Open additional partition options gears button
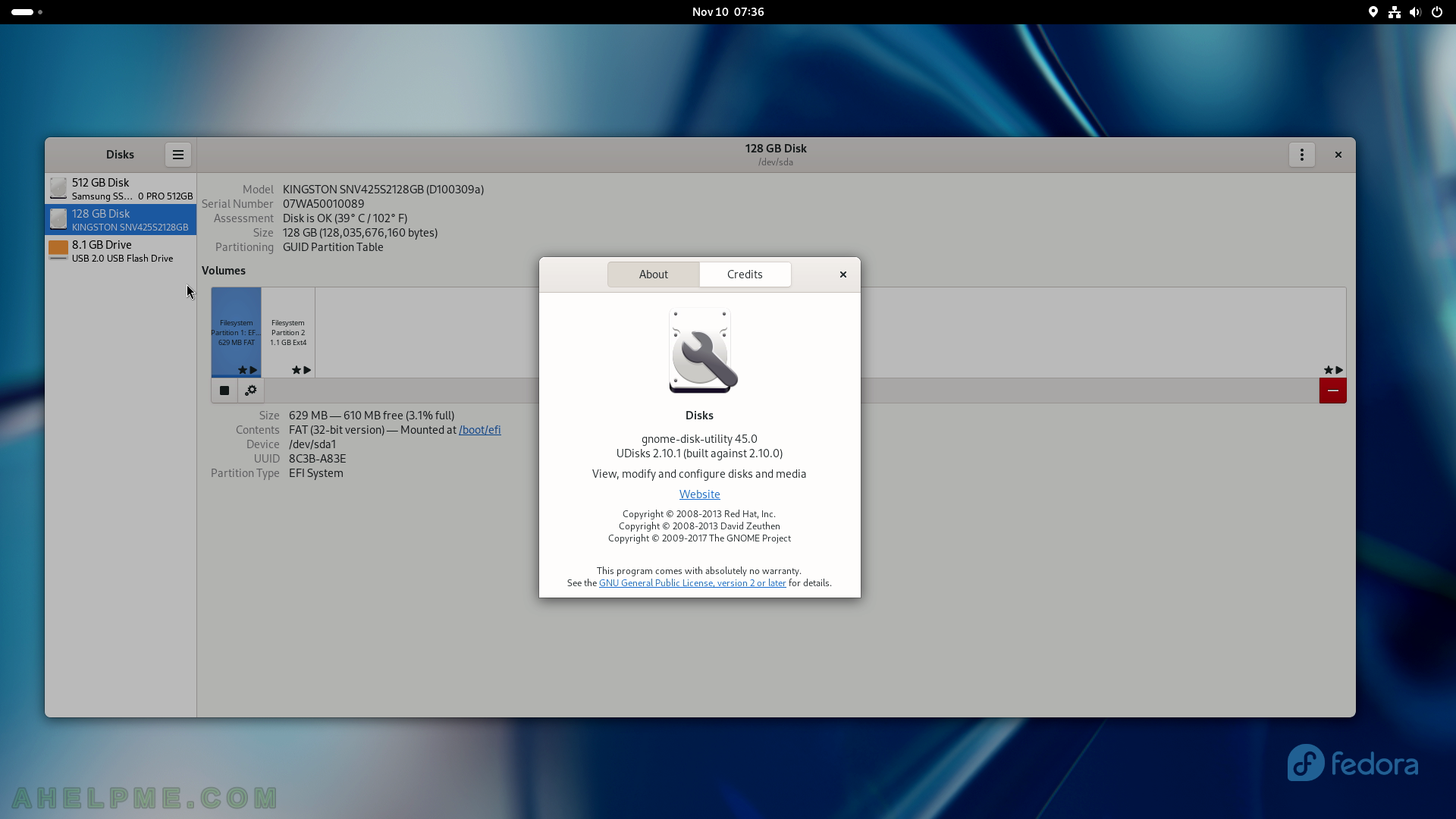Screen dimensions: 1456x819 tap(251, 391)
